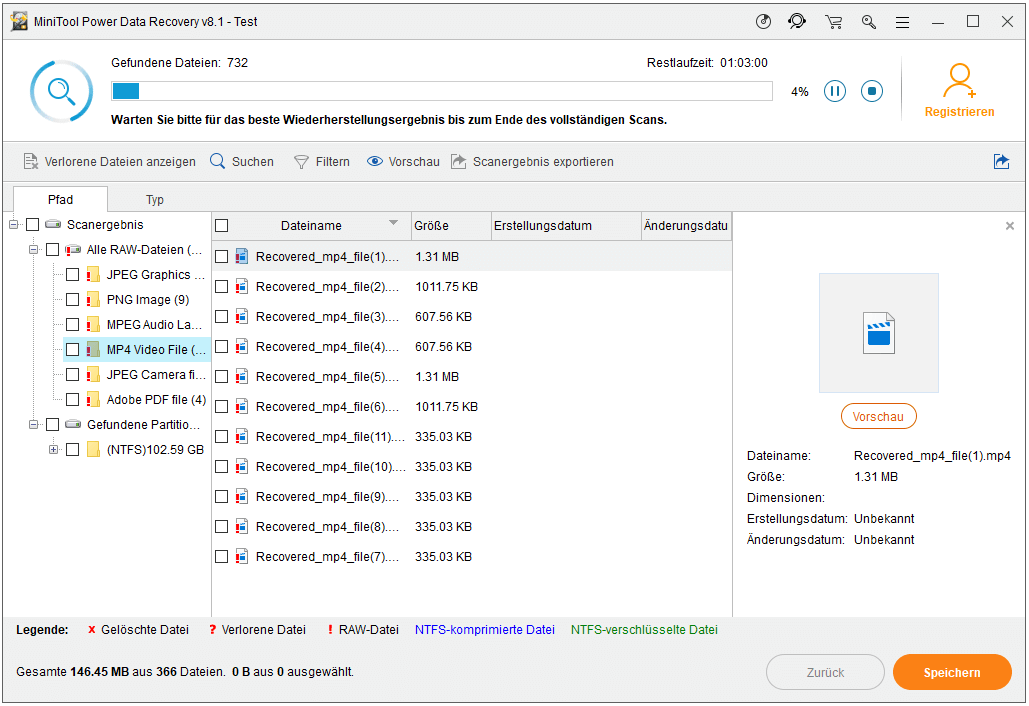Check the Scanergebnis checkbox

pos(32,224)
